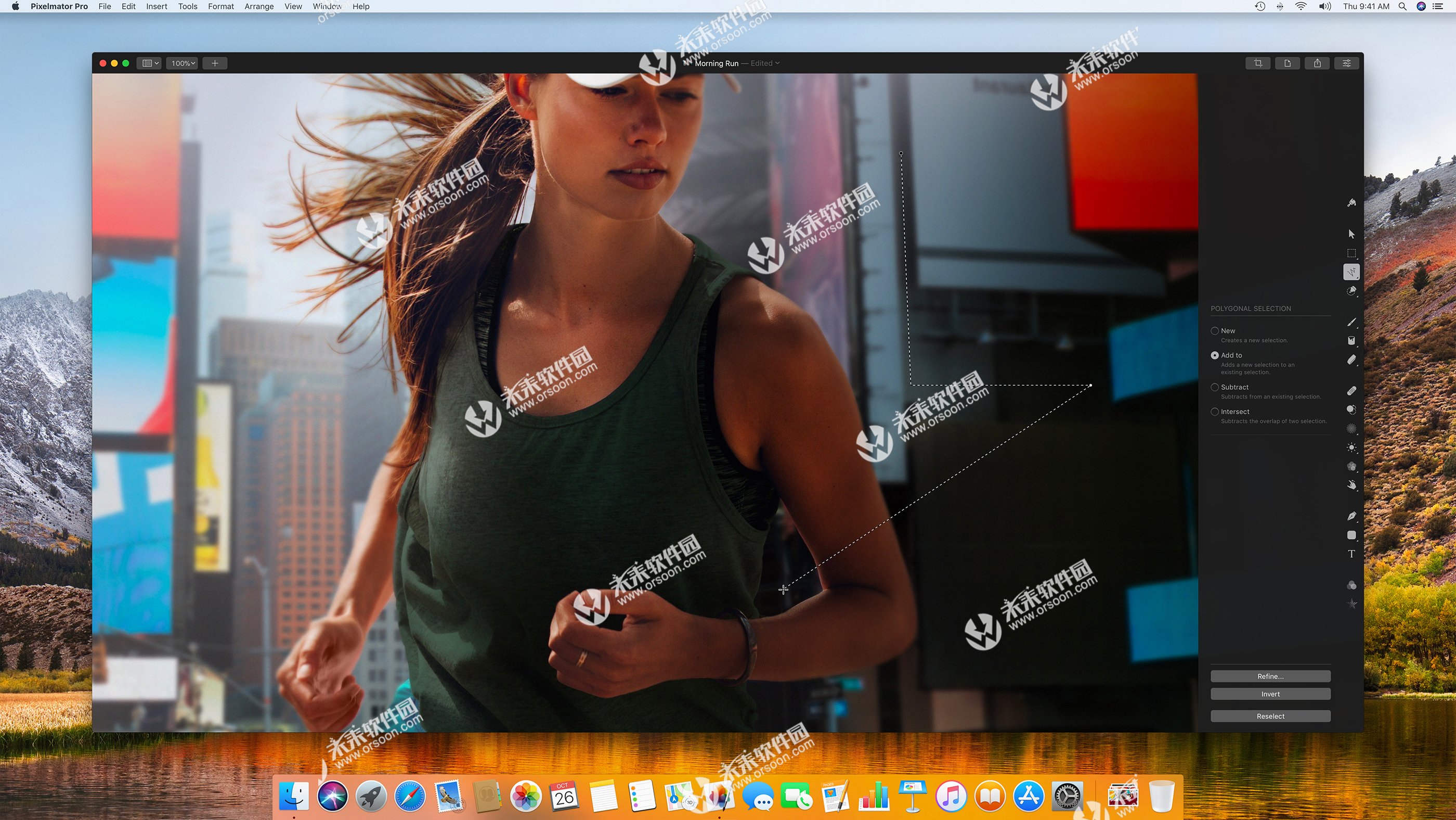Select the soft cluster retouch tool below sun icon
The width and height of the screenshot is (1456, 820).
pyautogui.click(x=1351, y=467)
